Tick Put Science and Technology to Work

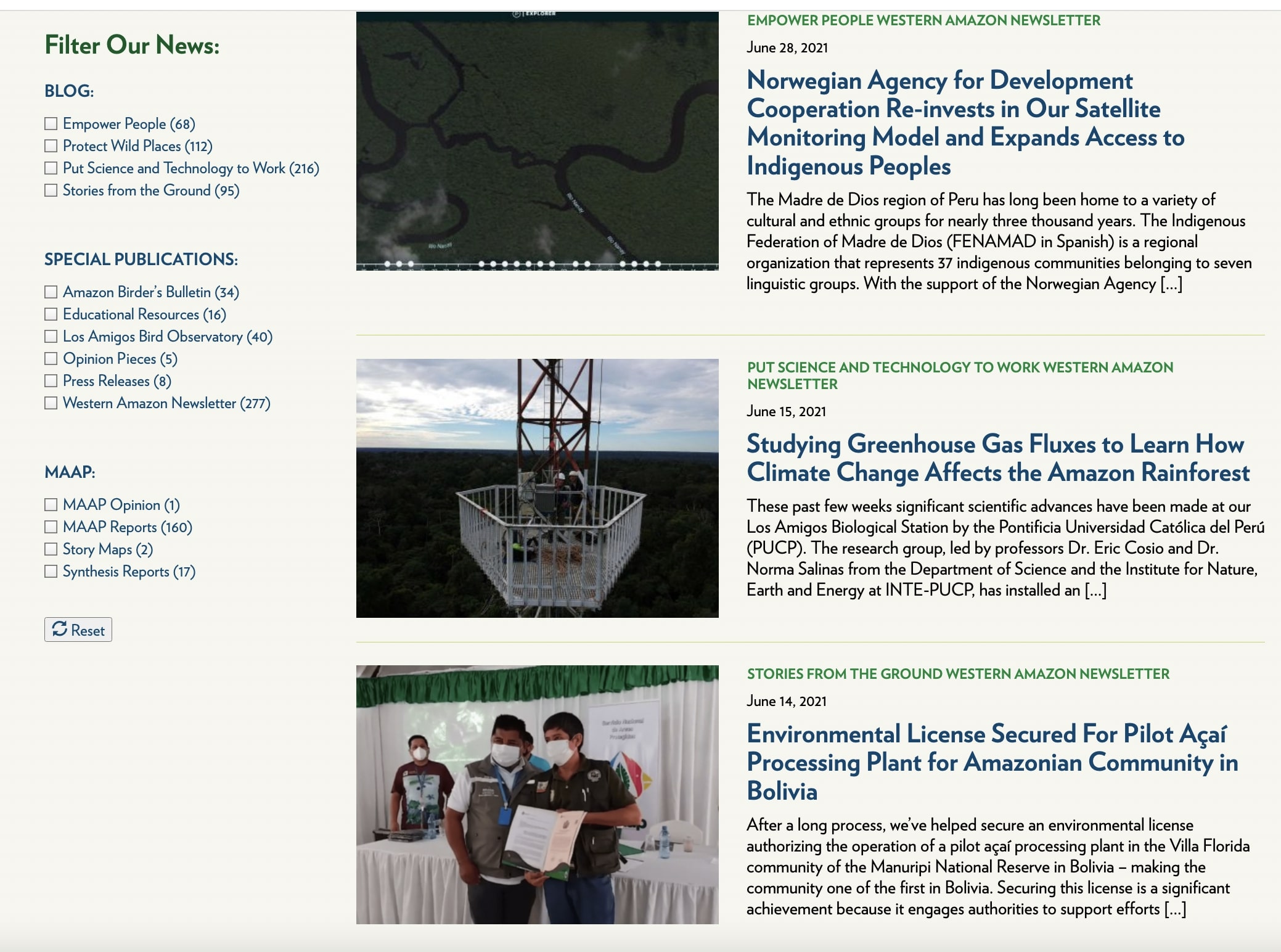click(51, 168)
